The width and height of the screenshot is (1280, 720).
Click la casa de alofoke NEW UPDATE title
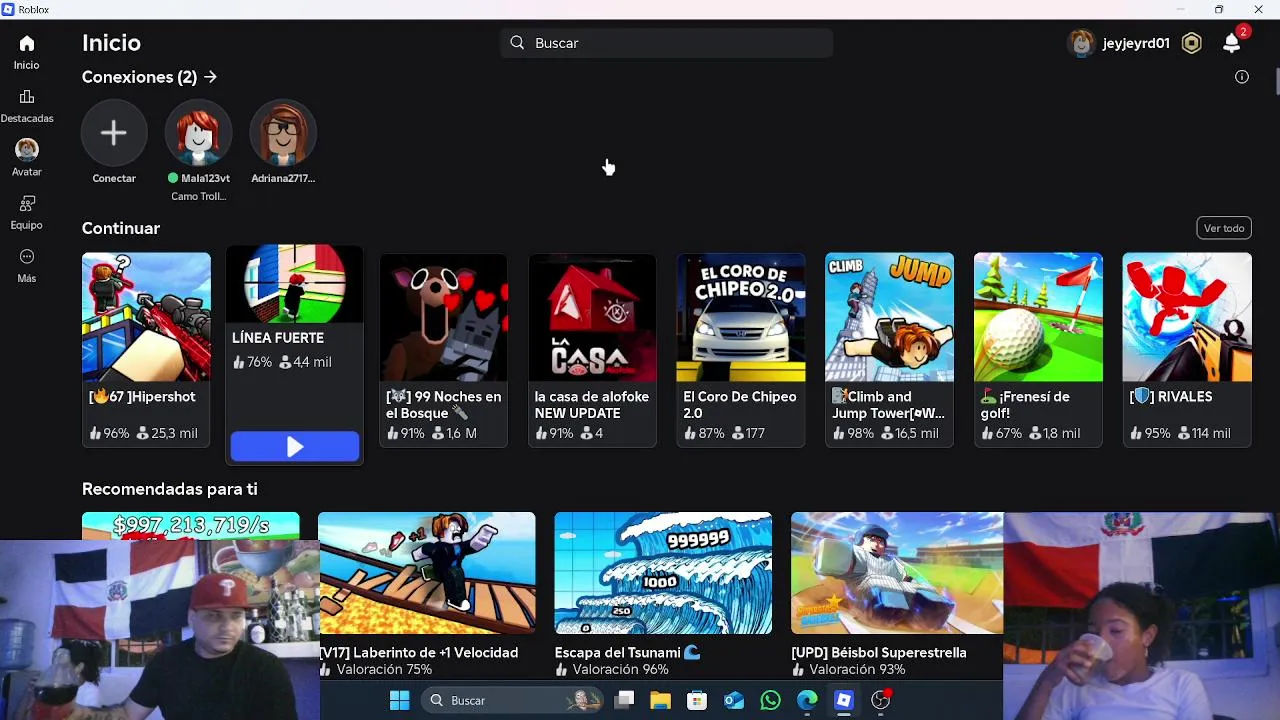click(x=592, y=405)
